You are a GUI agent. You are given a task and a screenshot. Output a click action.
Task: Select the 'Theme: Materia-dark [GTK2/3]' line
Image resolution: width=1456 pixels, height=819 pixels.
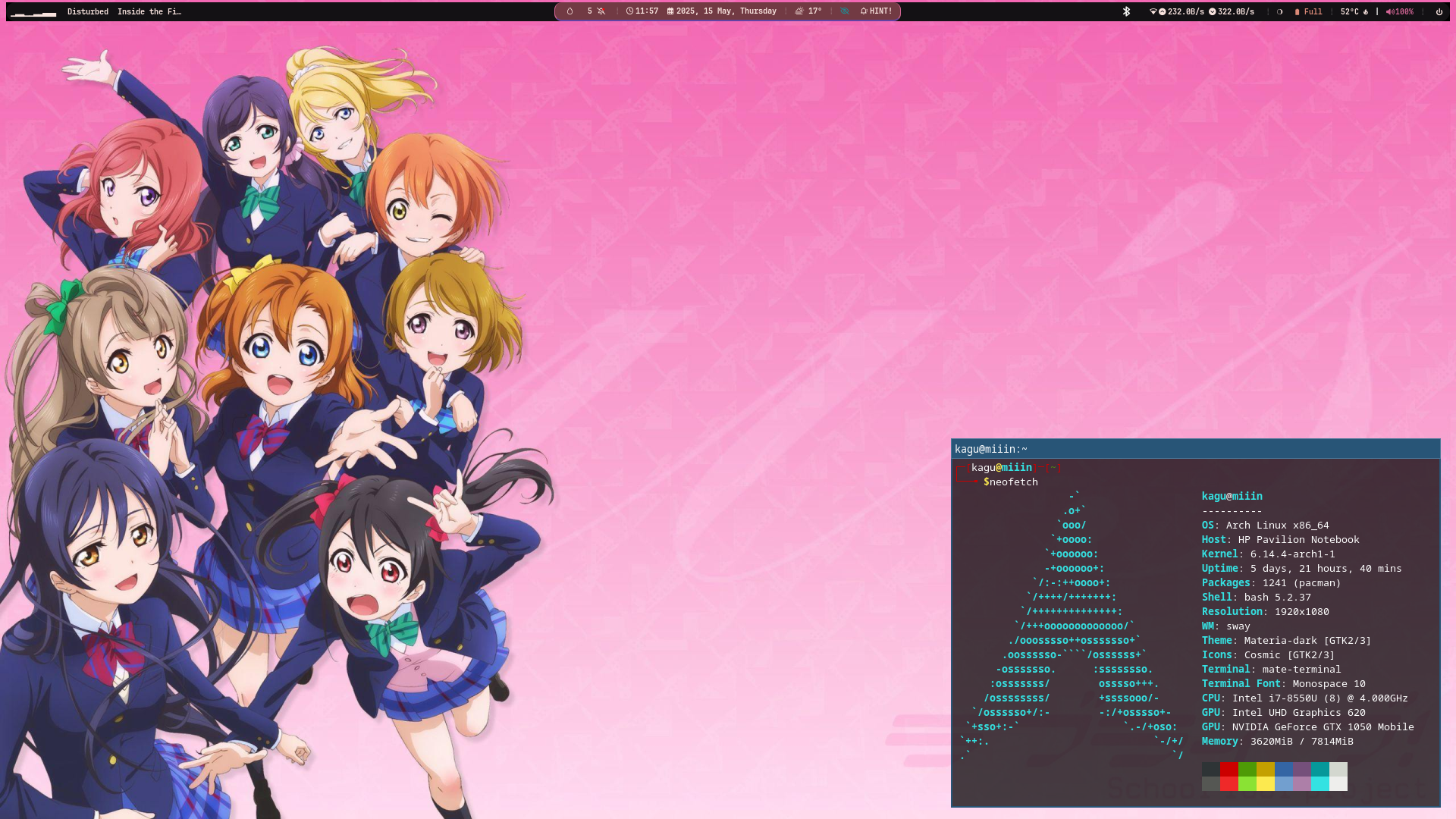click(x=1287, y=641)
